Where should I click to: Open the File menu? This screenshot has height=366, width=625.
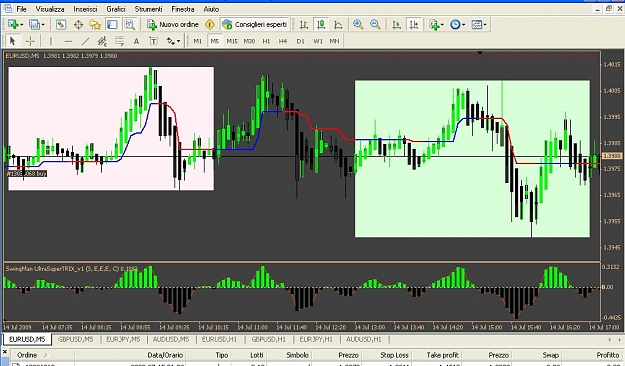tap(21, 9)
